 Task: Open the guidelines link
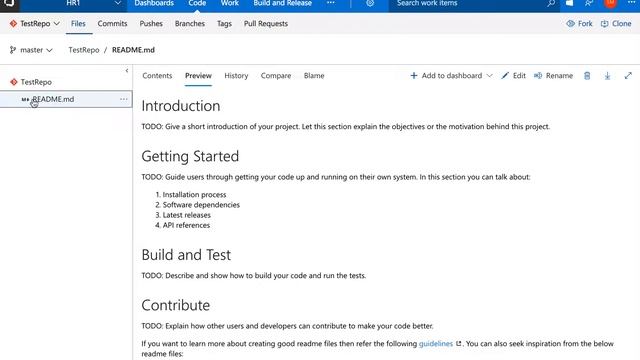[x=436, y=344]
